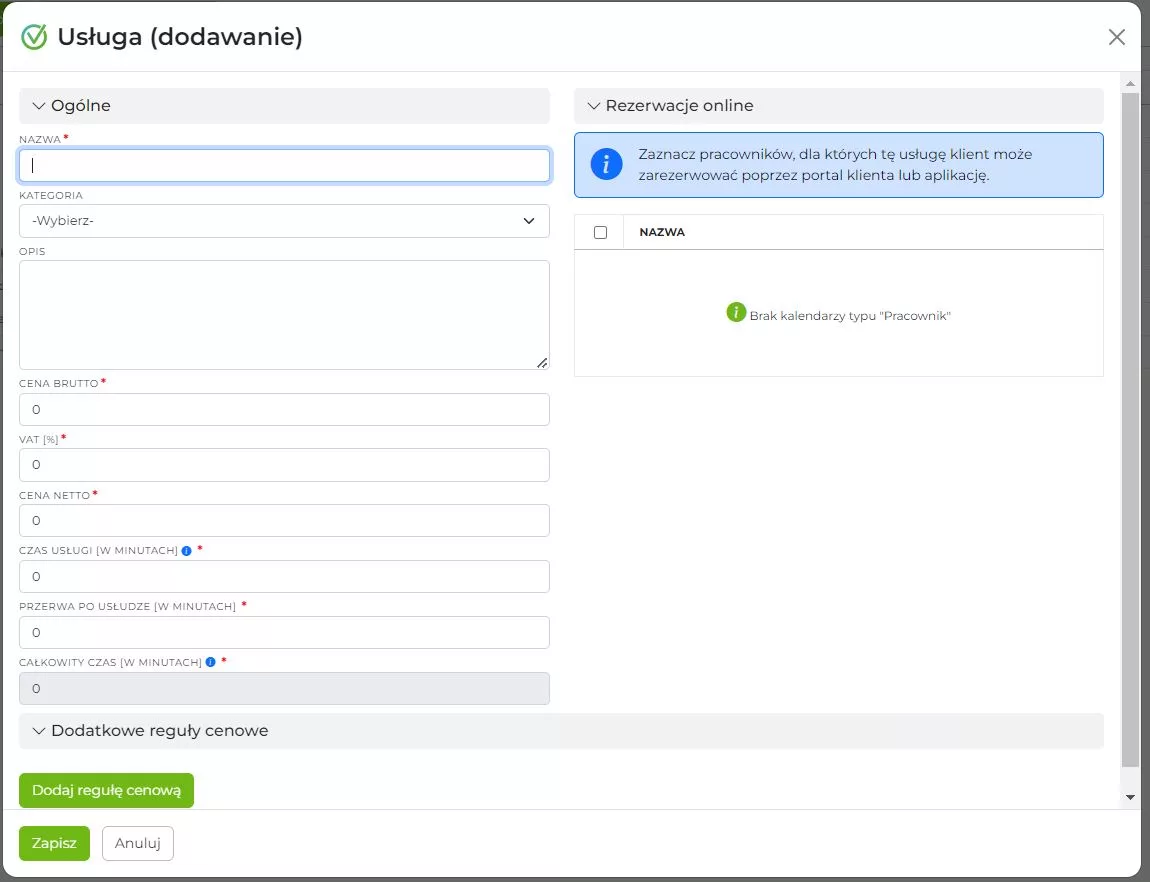Close the Usługa dialog with X
Image resolution: width=1150 pixels, height=882 pixels.
(x=1116, y=37)
